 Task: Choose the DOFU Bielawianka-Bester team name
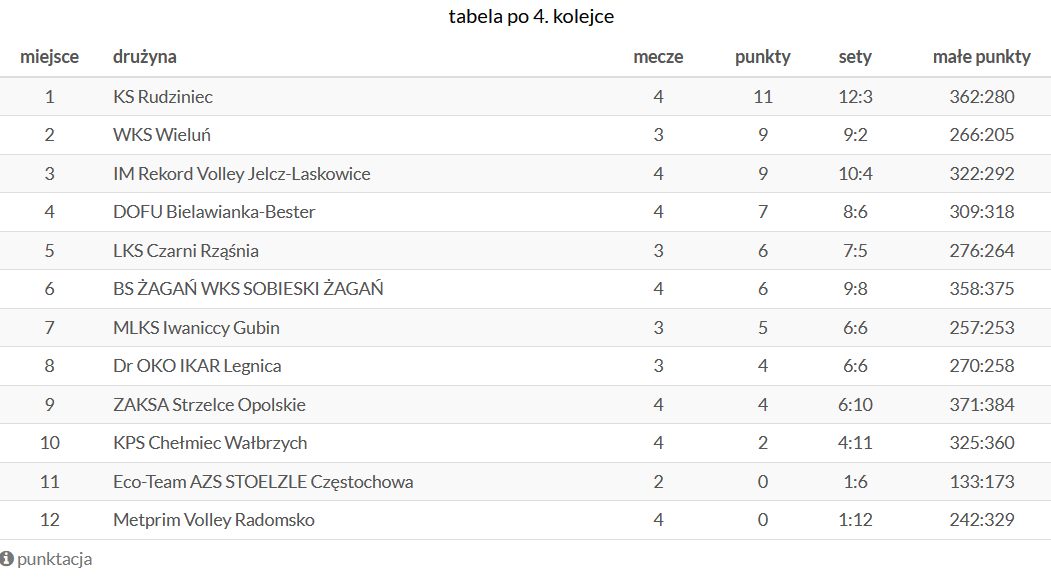tap(214, 212)
